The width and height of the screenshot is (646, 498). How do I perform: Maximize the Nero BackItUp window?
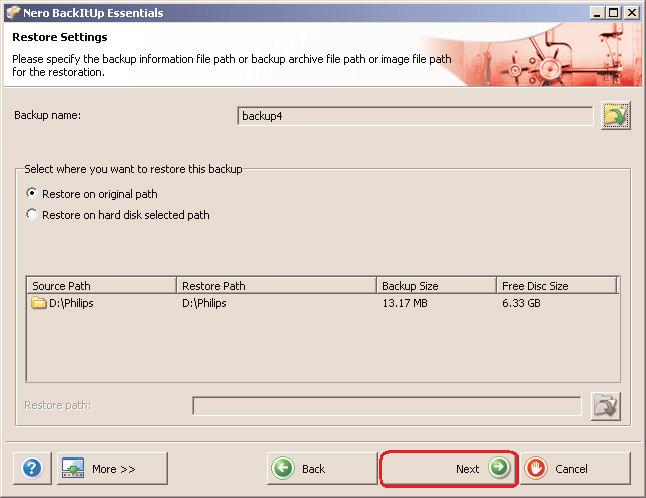(613, 13)
